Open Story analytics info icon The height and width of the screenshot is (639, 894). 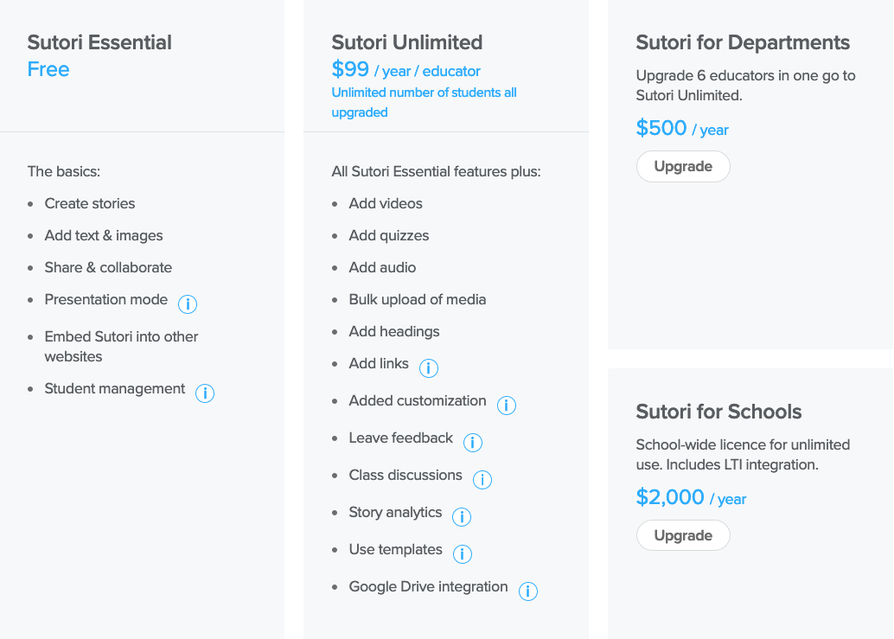point(461,516)
